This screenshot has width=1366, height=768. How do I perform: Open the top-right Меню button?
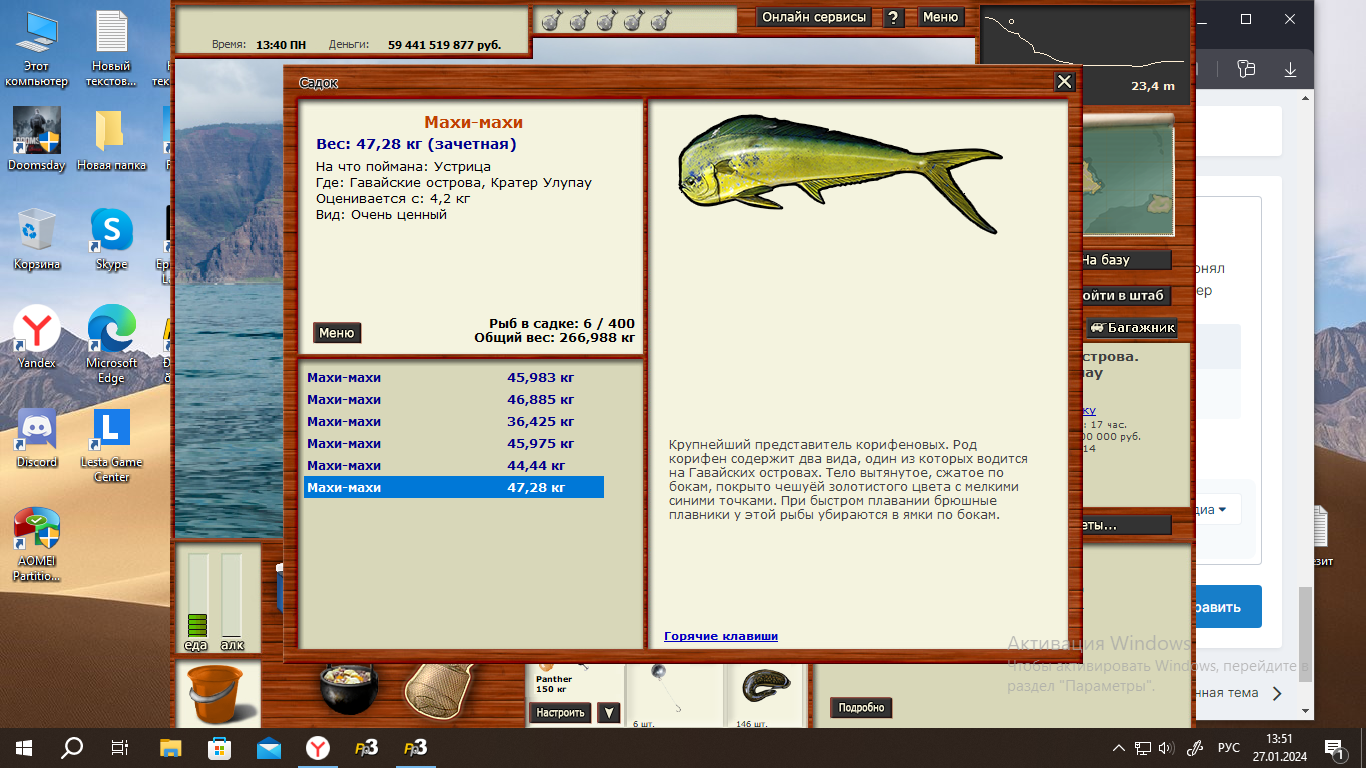tap(940, 17)
